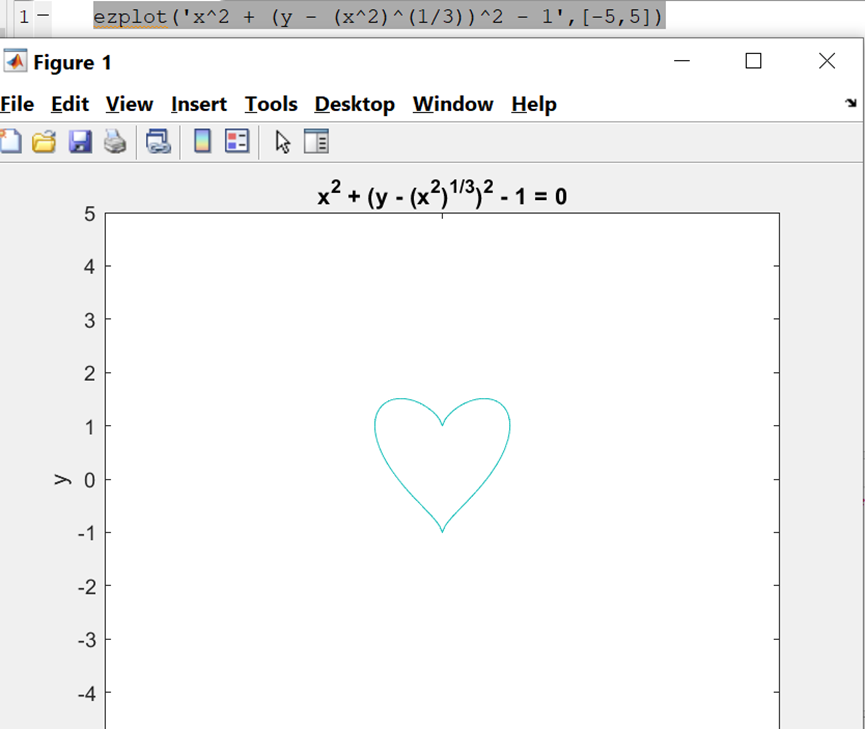Open the Edit menu
Image resolution: width=865 pixels, height=729 pixels.
point(70,104)
